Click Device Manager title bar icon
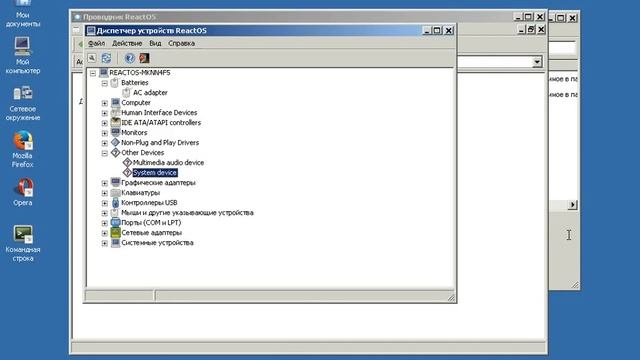This screenshot has width=640, height=360. click(91, 31)
